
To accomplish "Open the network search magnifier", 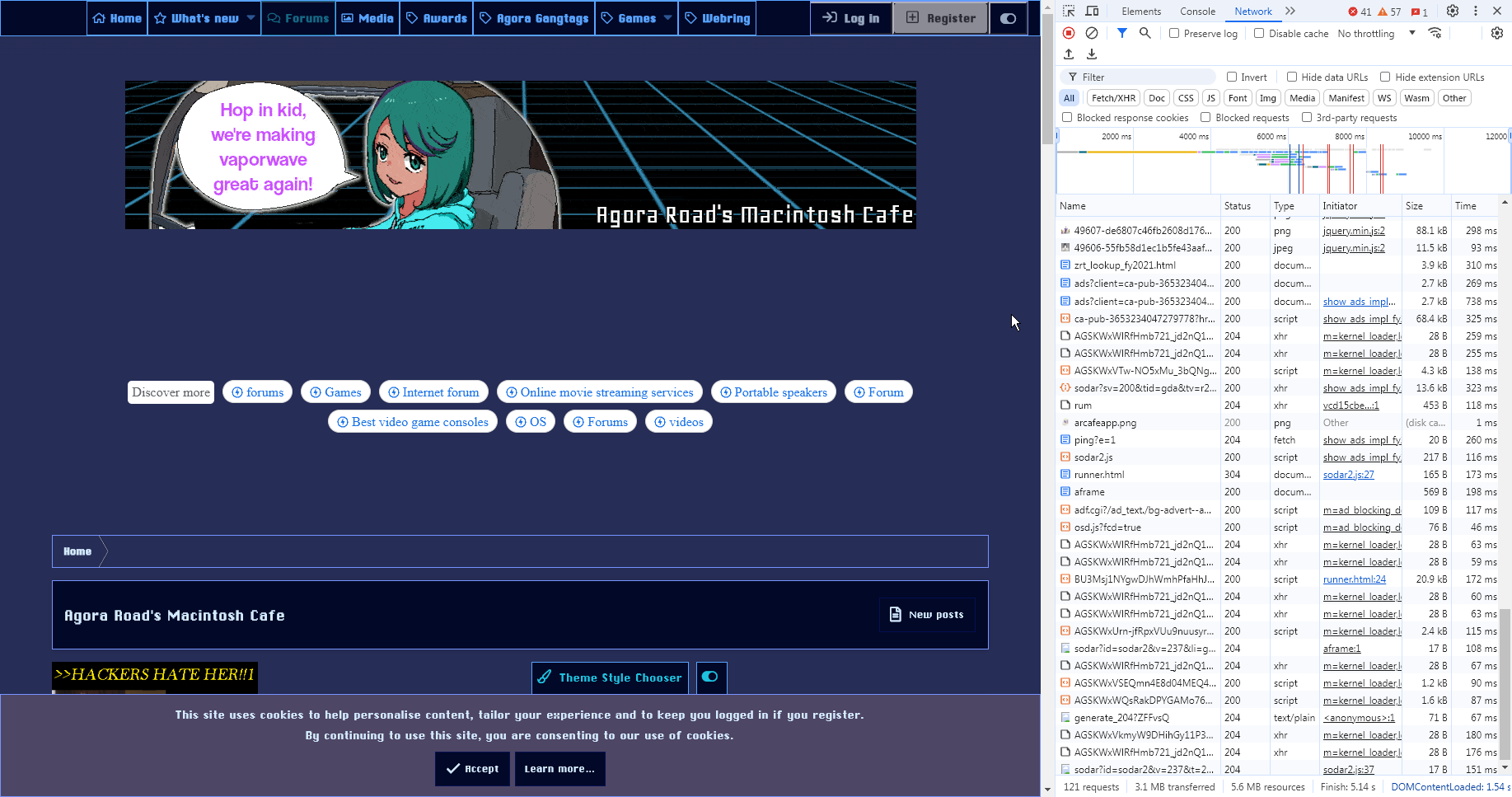I will pos(1145,33).
